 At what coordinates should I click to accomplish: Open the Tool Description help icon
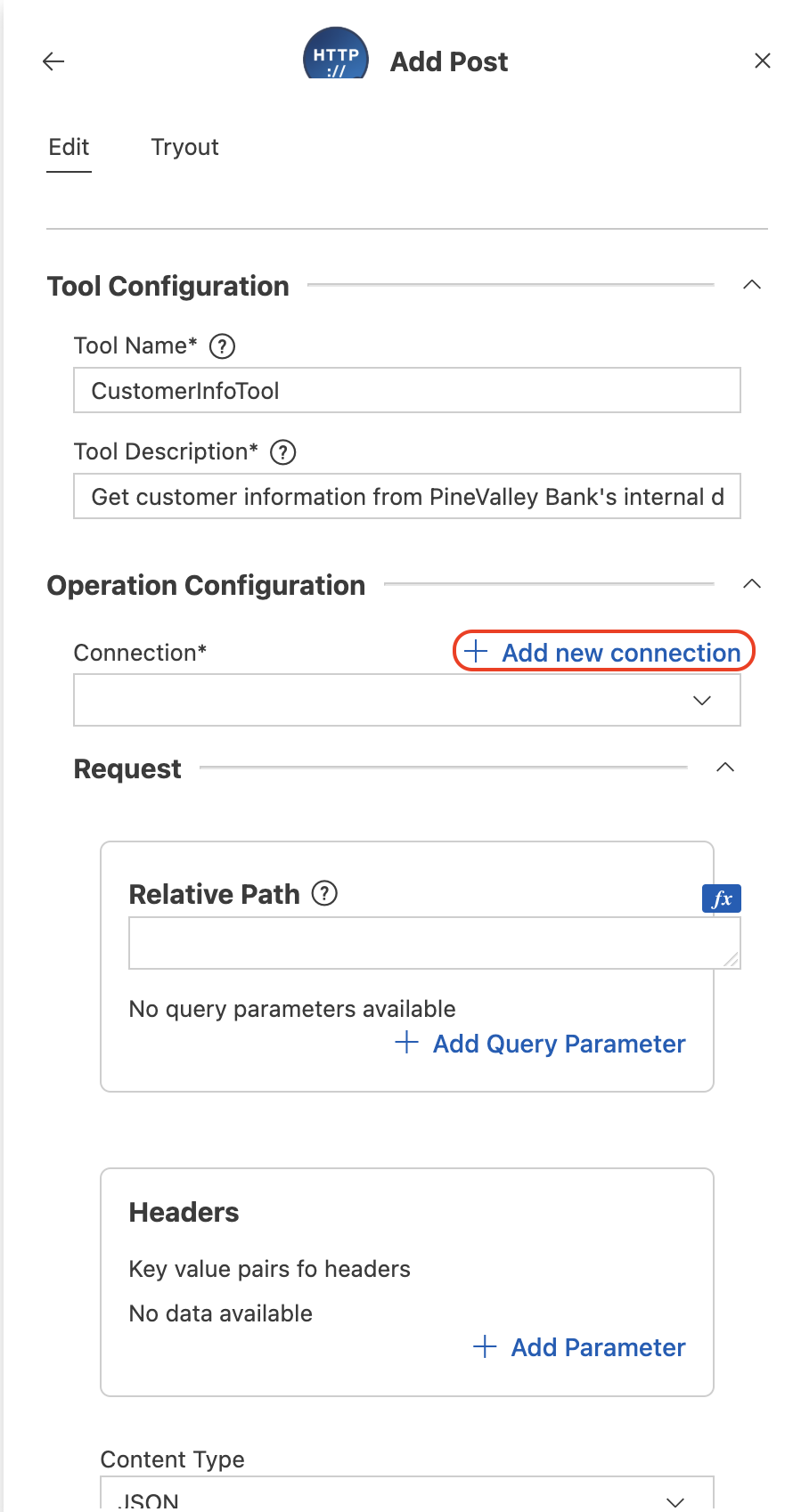(282, 452)
